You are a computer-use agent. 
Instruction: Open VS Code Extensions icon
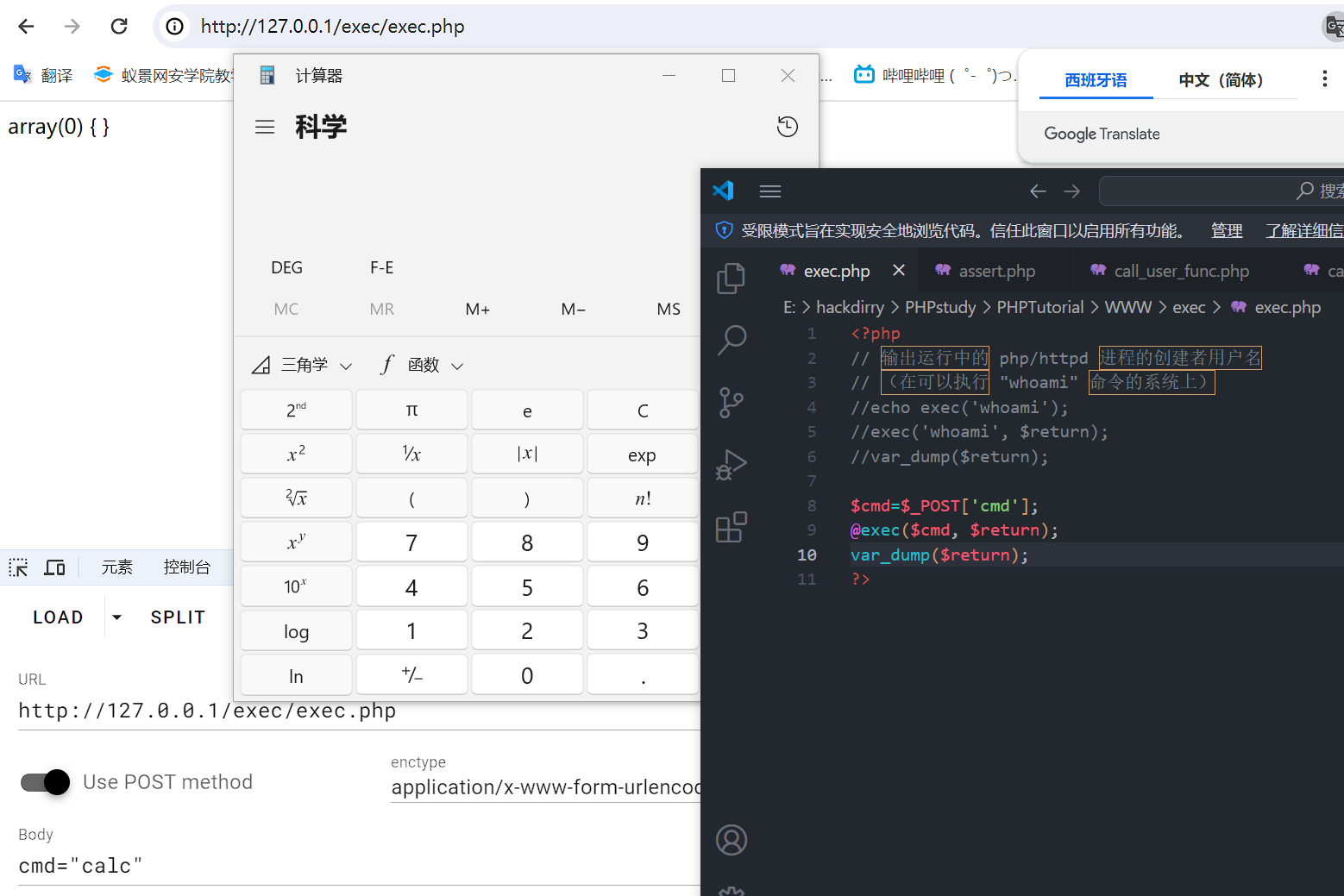[x=732, y=527]
